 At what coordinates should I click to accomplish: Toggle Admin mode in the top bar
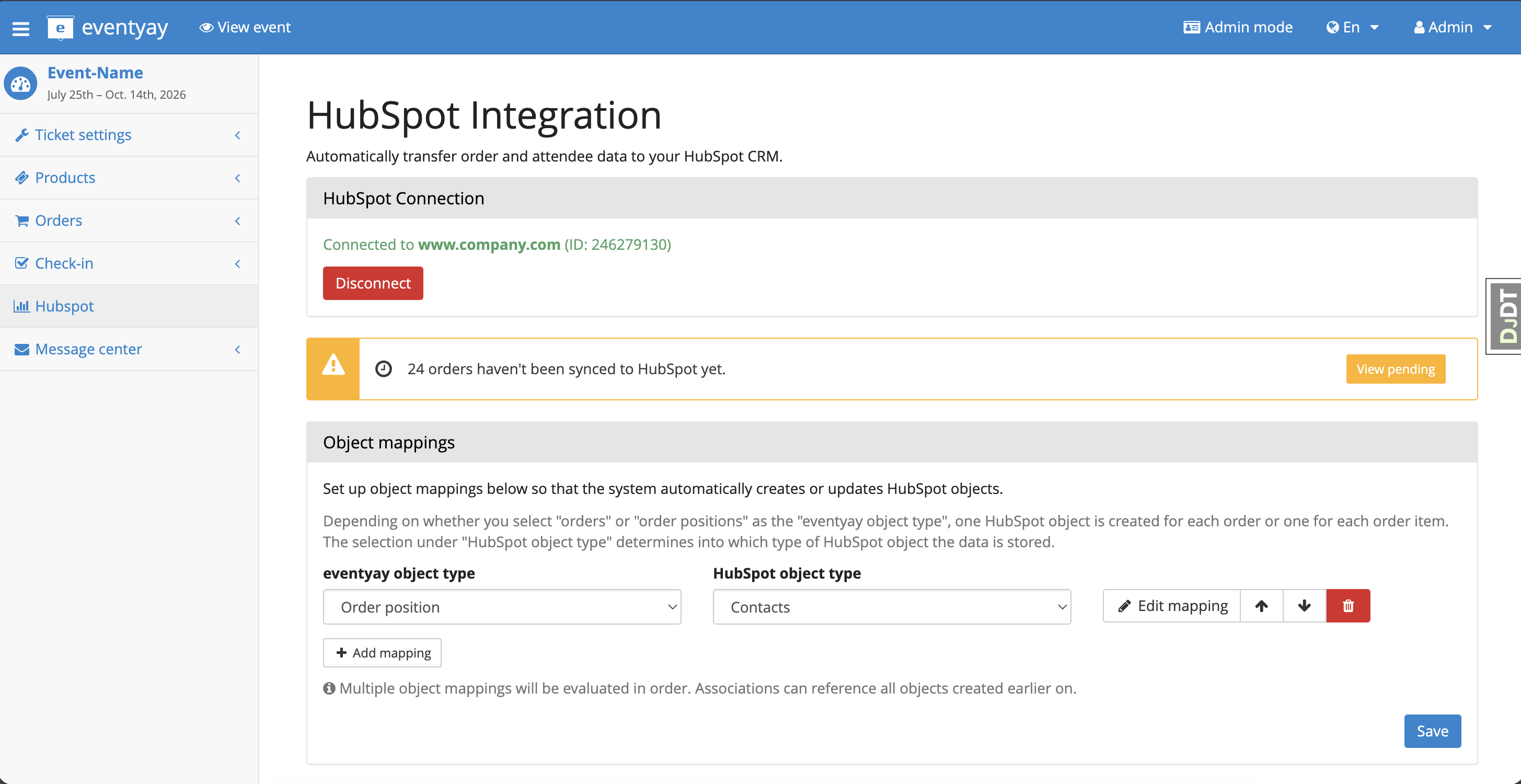(x=1238, y=28)
